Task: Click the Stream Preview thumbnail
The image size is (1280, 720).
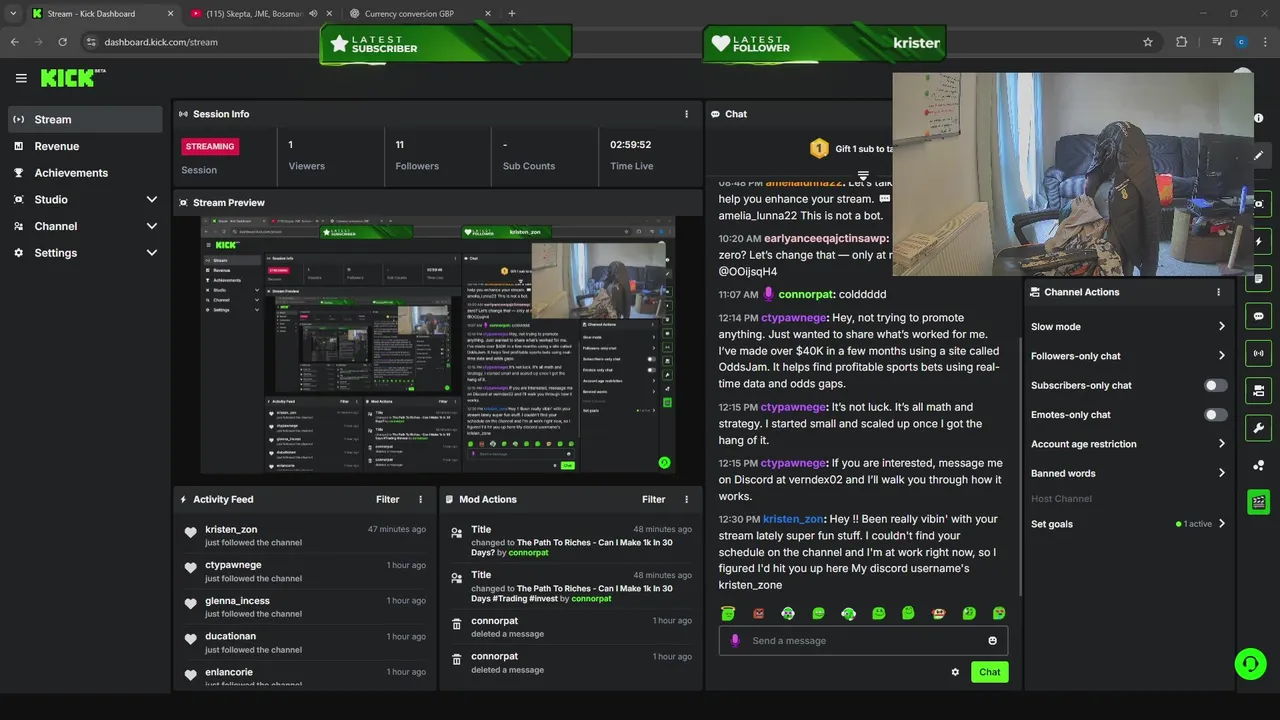Action: [x=438, y=345]
